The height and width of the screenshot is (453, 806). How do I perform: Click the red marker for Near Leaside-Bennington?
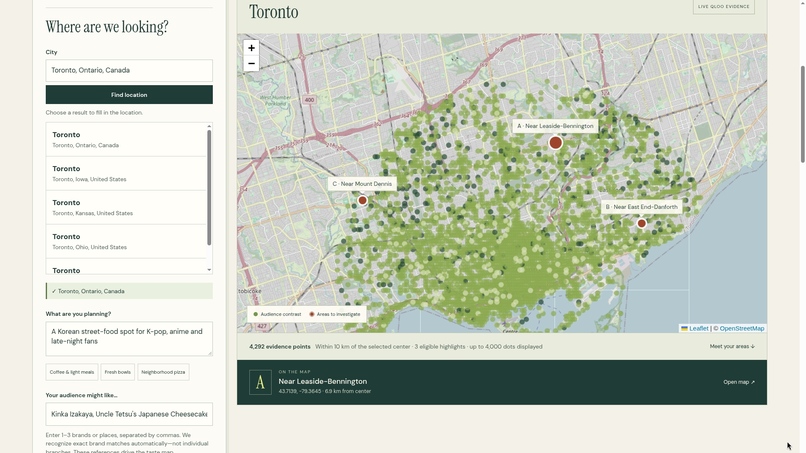click(555, 143)
